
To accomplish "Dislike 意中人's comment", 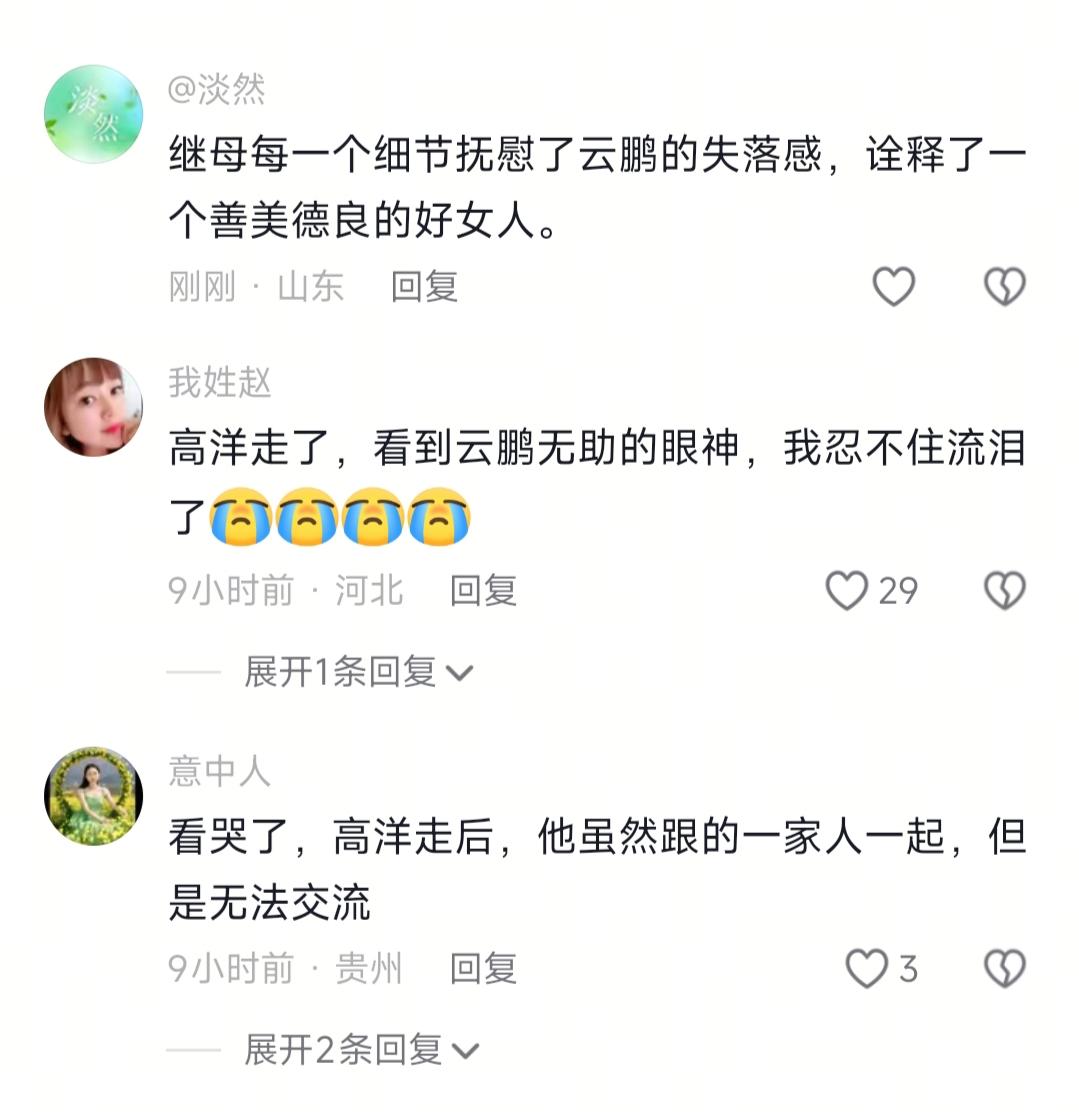I will (1005, 969).
